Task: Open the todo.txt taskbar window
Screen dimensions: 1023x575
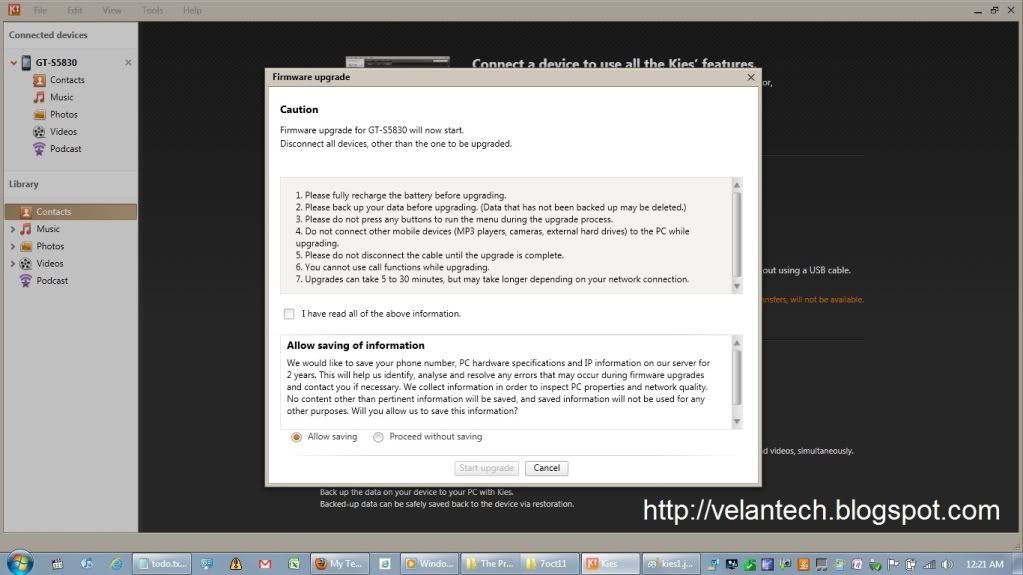Action: pos(161,564)
